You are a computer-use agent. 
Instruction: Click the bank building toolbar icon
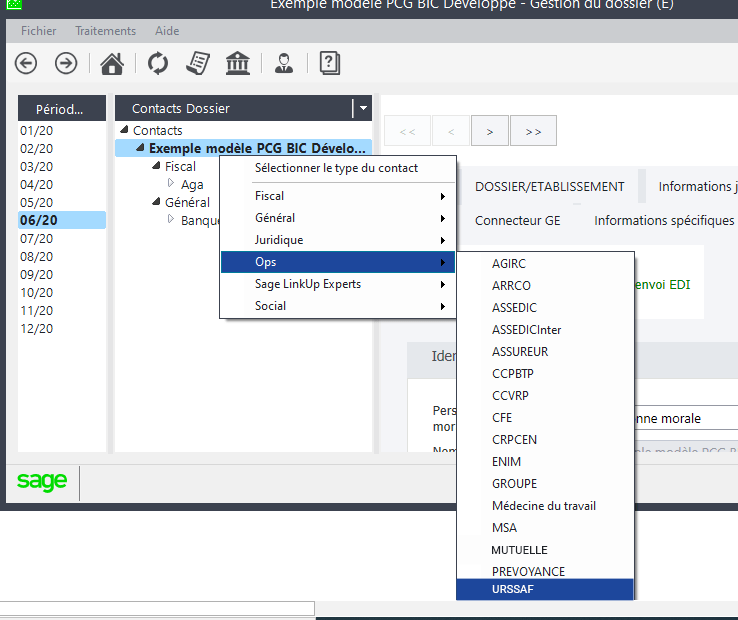tap(238, 63)
